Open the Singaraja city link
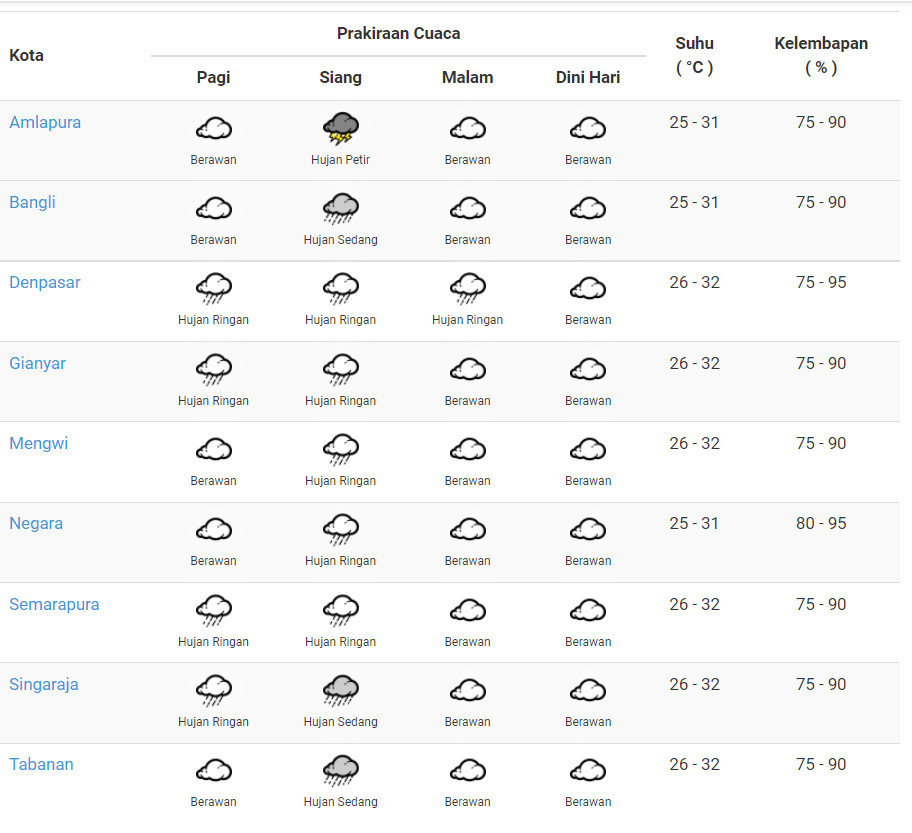The height and width of the screenshot is (833, 912). pyautogui.click(x=44, y=684)
